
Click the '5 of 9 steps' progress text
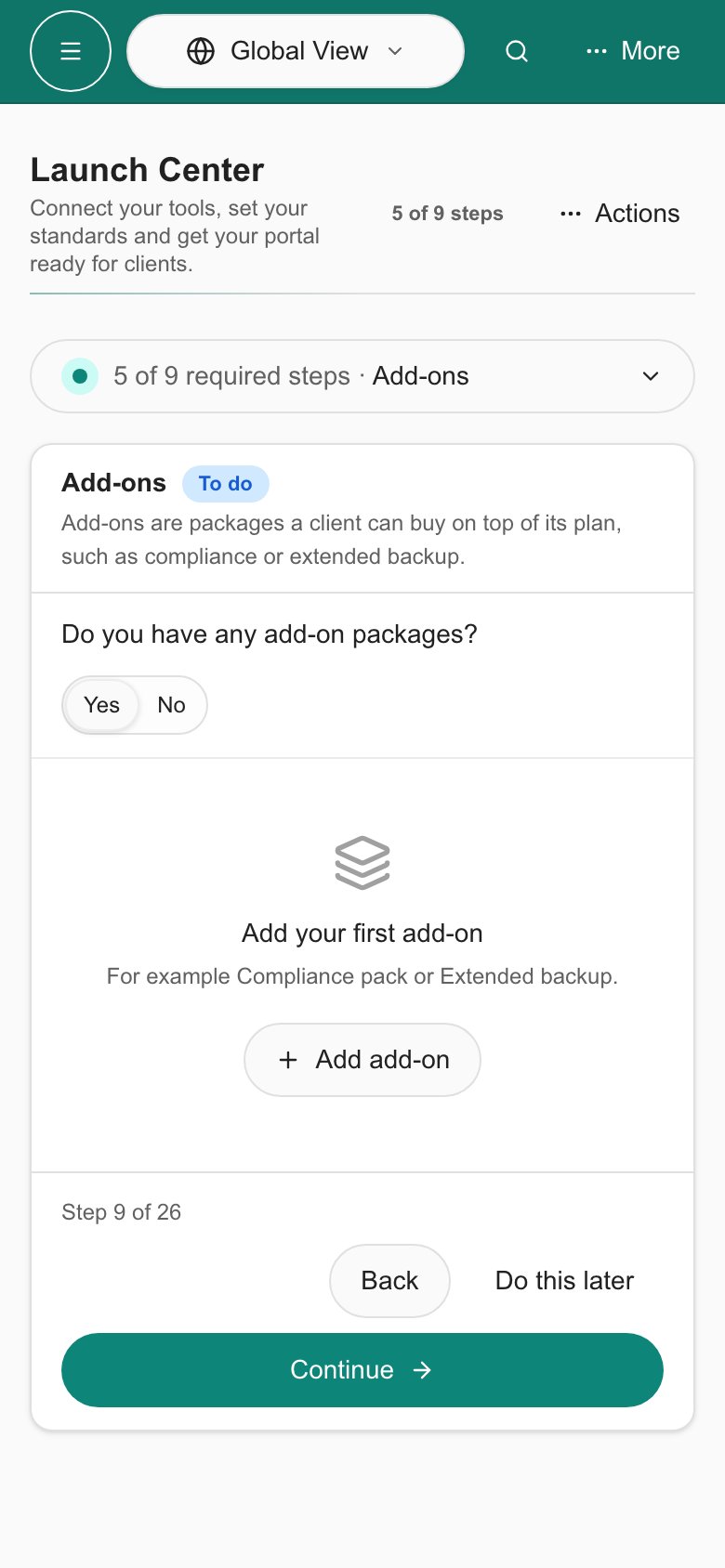[448, 214]
